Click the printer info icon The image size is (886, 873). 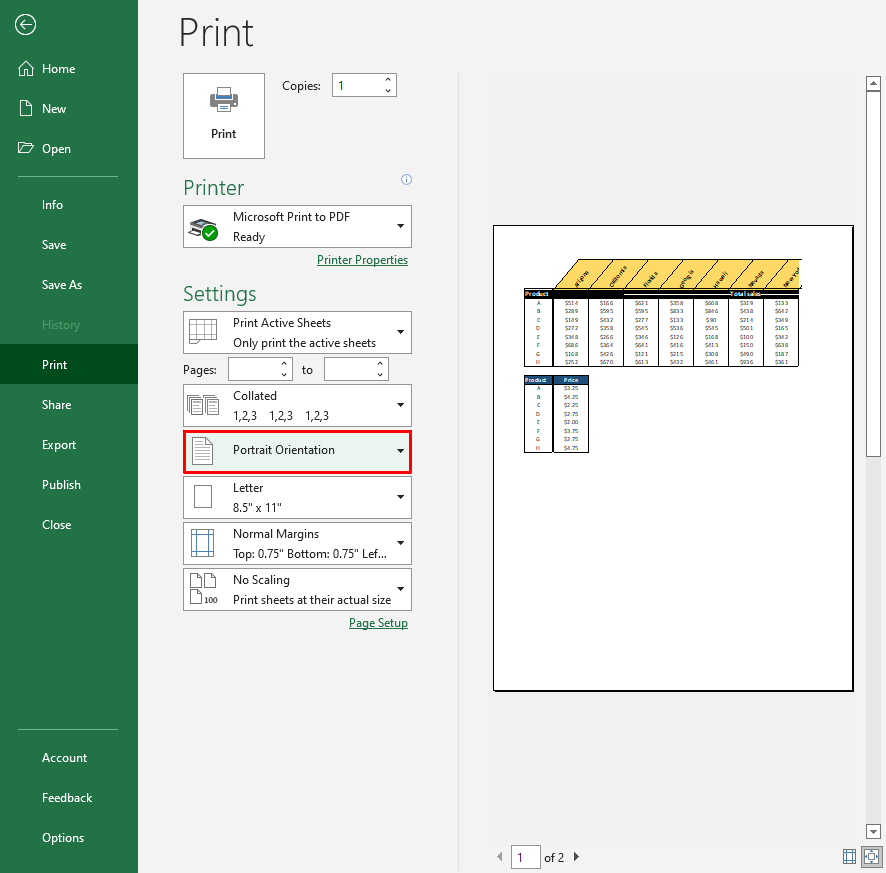point(406,180)
